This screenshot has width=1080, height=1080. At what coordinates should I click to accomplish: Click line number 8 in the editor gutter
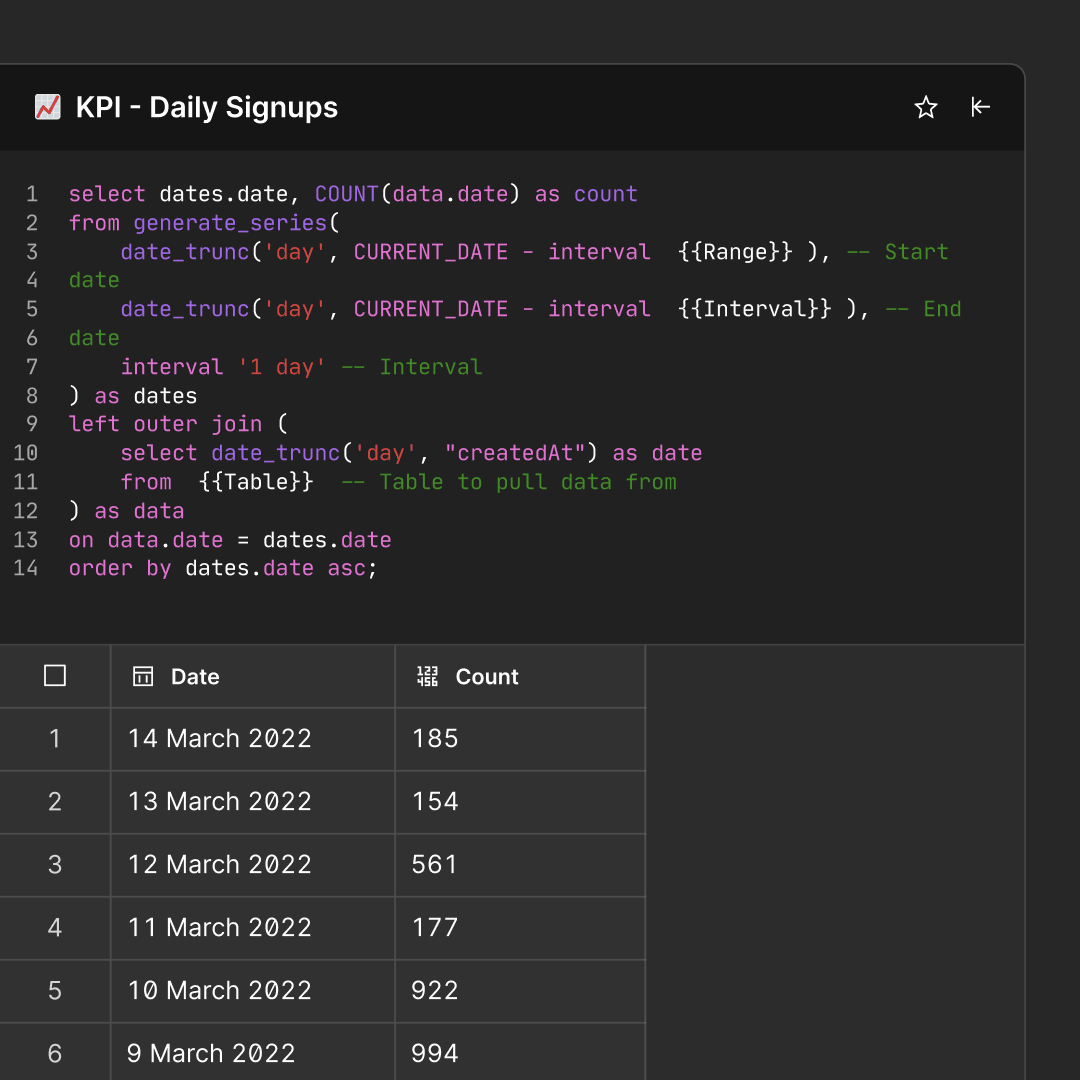32,396
